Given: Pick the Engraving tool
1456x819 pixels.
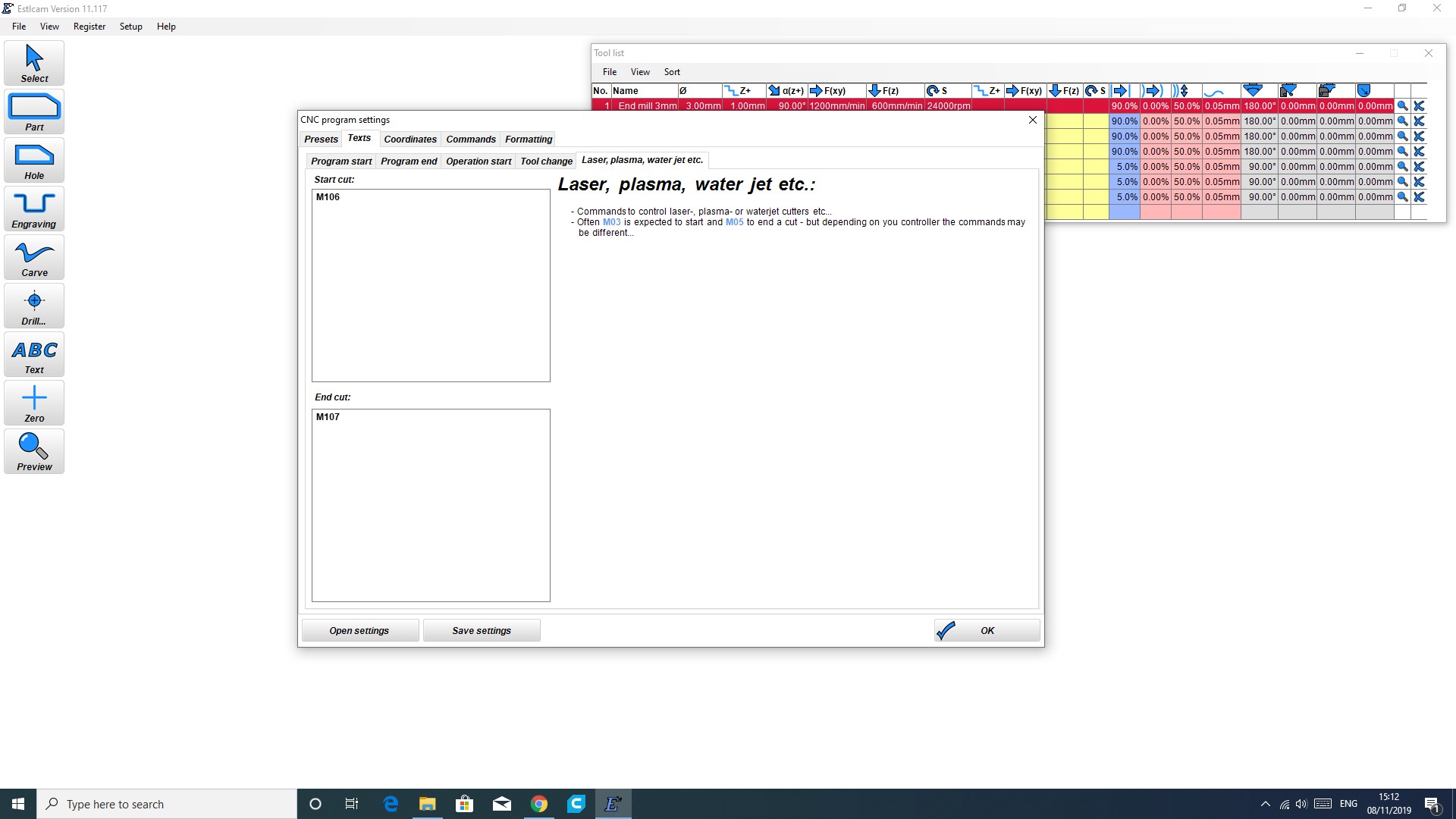Looking at the screenshot, I should (34, 209).
